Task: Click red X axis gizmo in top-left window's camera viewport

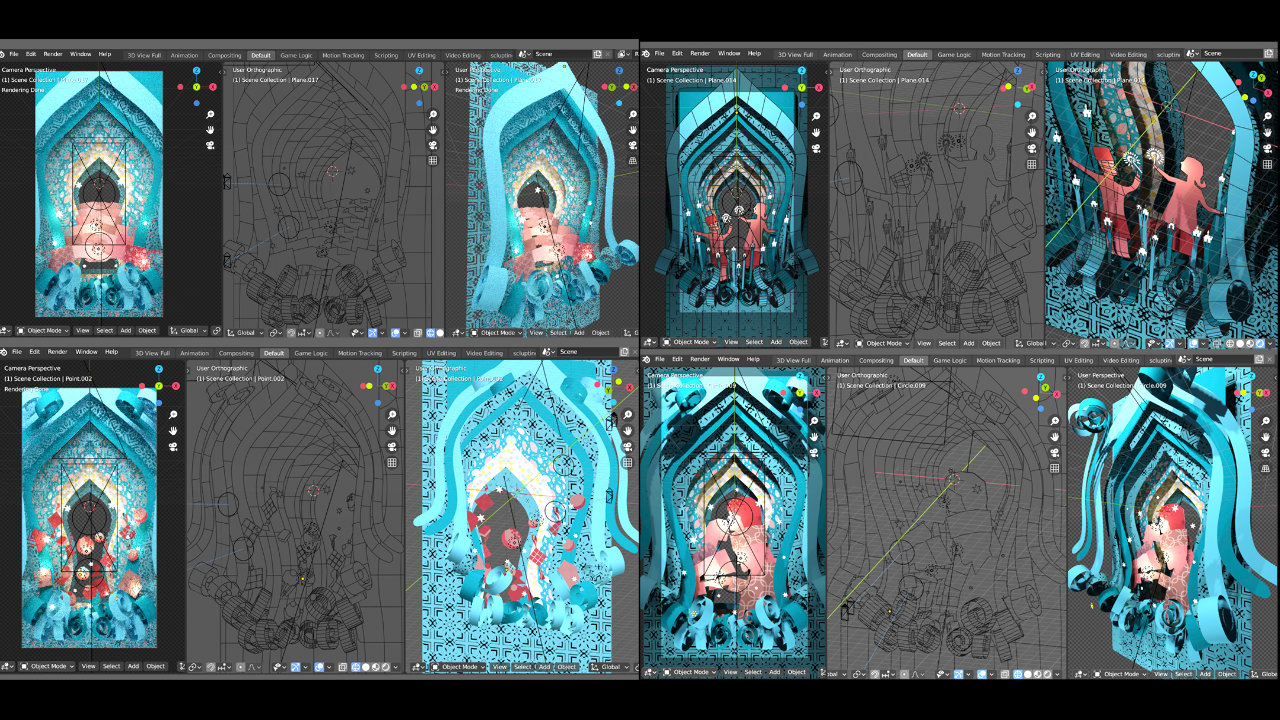Action: pos(213,87)
